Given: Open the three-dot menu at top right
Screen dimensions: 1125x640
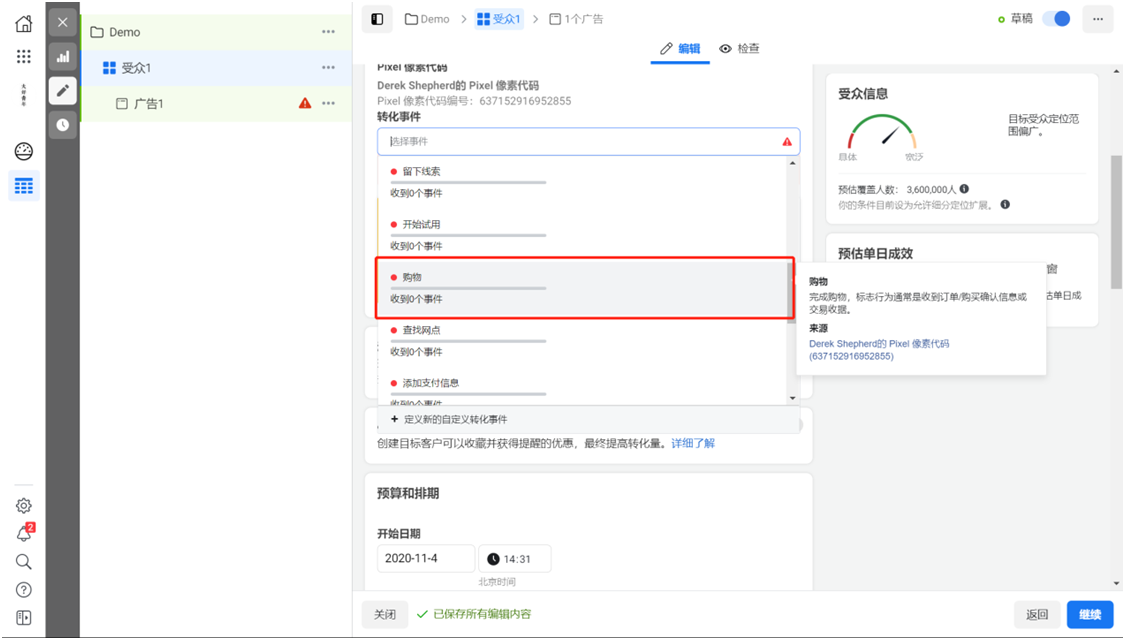Looking at the screenshot, I should point(1098,18).
